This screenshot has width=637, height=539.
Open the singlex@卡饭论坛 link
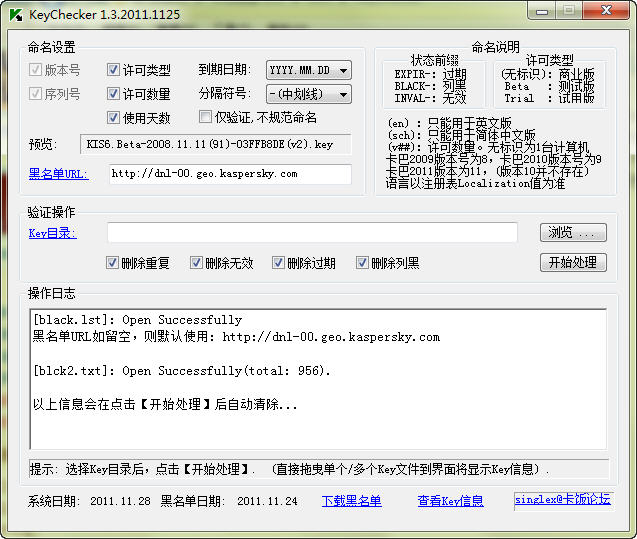(563, 499)
